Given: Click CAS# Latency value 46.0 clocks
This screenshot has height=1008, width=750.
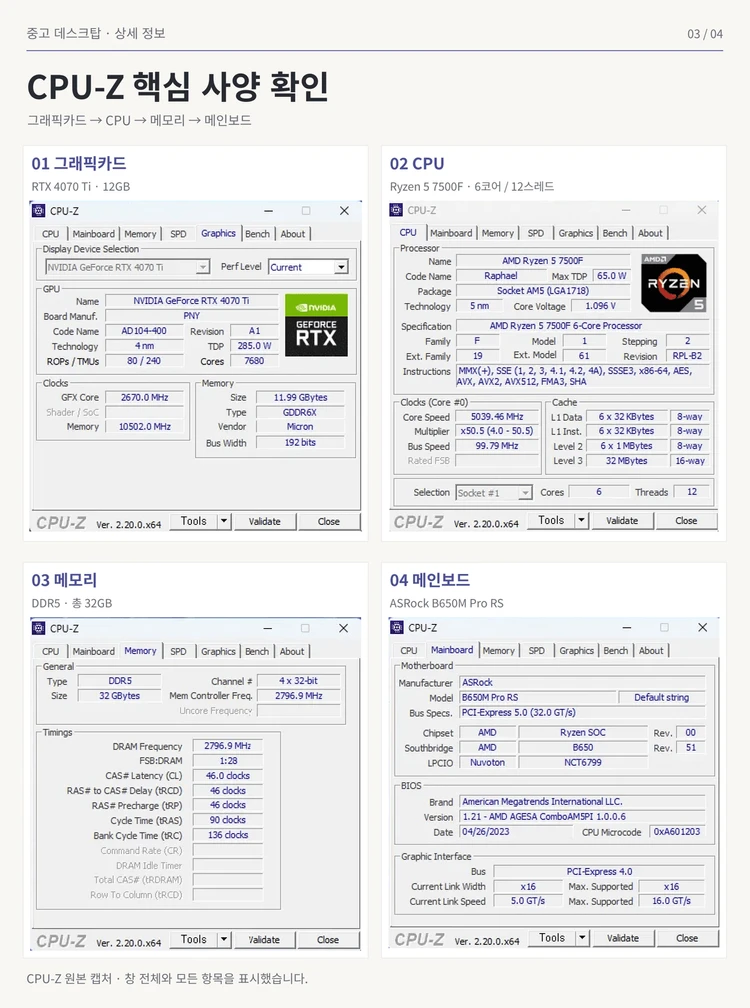Looking at the screenshot, I should point(228,775).
